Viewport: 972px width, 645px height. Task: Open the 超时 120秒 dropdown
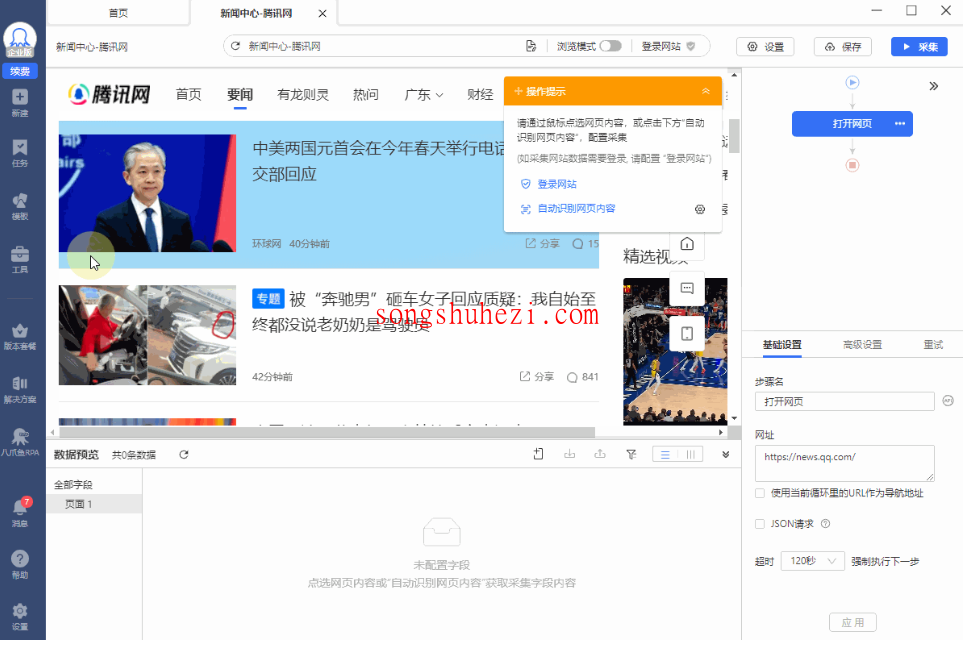tap(812, 561)
